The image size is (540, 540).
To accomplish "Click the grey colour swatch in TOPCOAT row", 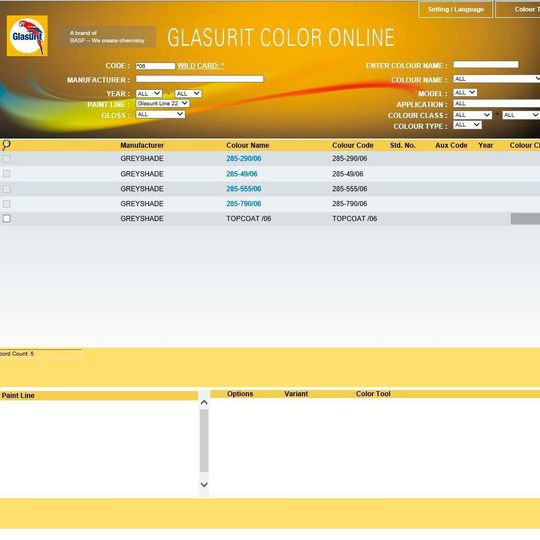I will coord(525,219).
